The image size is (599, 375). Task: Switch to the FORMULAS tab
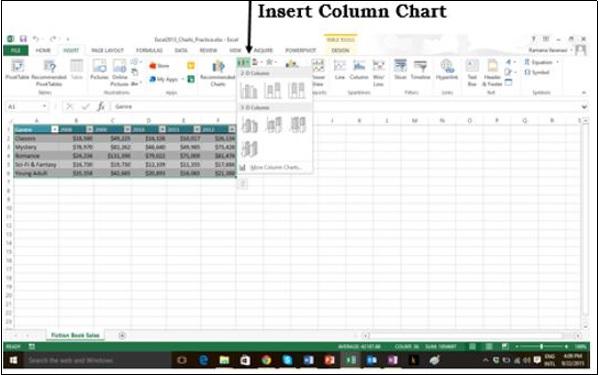coord(149,50)
